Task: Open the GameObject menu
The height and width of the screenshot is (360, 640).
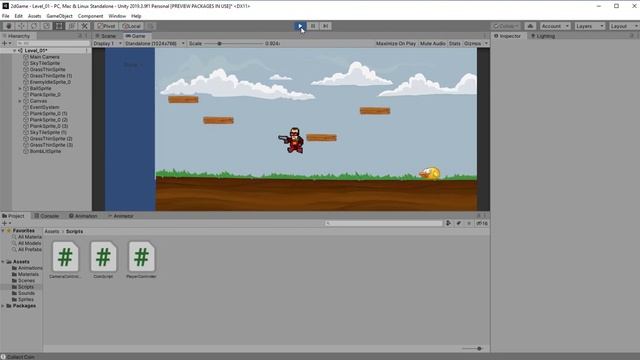Action: pyautogui.click(x=60, y=16)
